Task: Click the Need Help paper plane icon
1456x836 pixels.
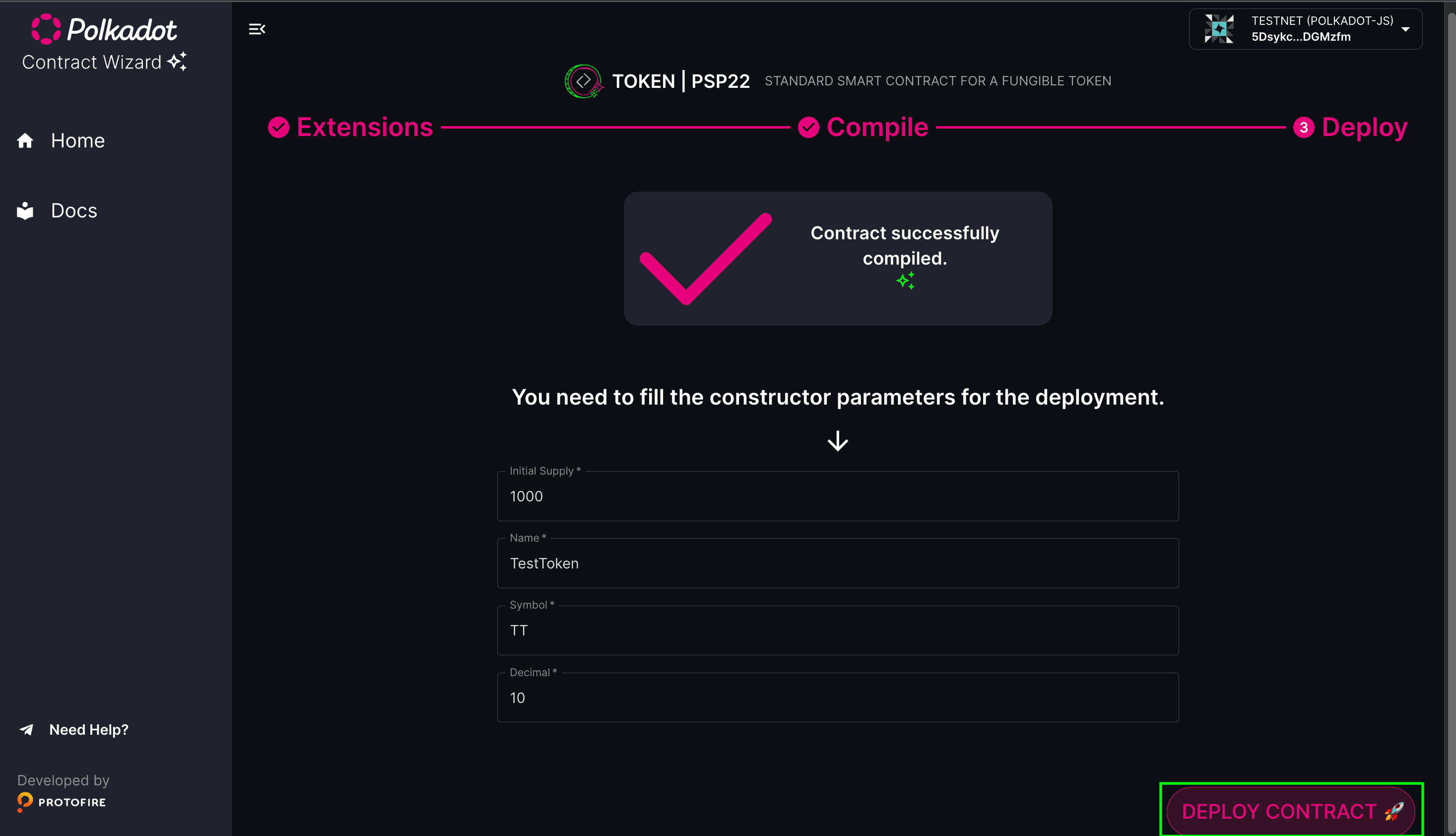Action: (26, 730)
